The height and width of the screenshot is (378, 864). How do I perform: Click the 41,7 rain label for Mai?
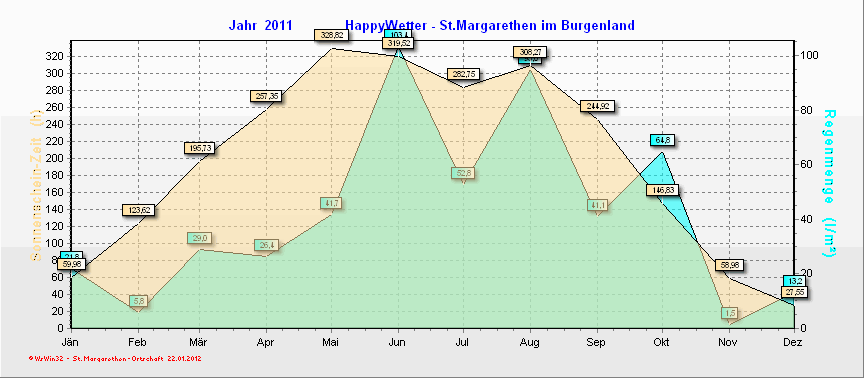[x=332, y=203]
